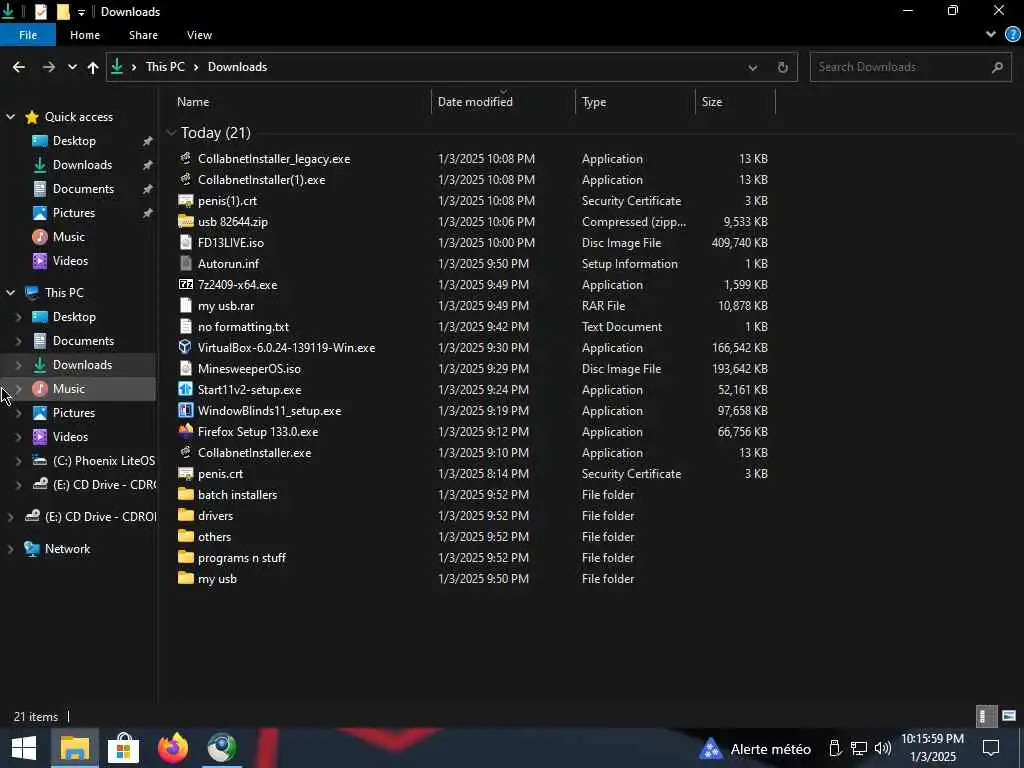The height and width of the screenshot is (768, 1024).
Task: Open the taskbar clock and date
Action: coord(932,748)
